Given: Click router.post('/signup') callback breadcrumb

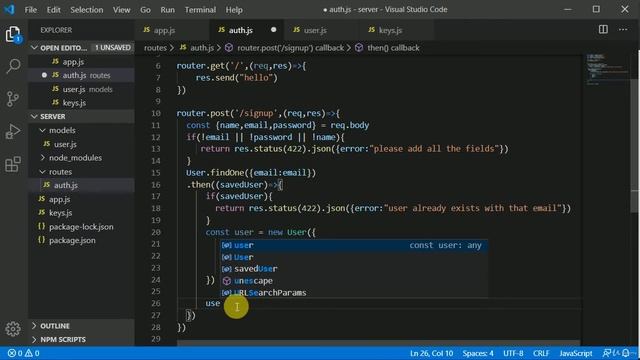Looking at the screenshot, I should (x=284, y=48).
